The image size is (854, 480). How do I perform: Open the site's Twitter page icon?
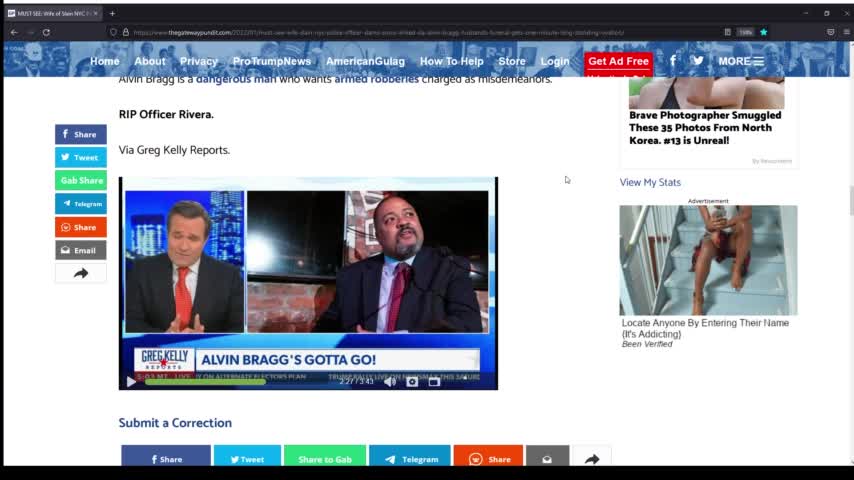(698, 60)
